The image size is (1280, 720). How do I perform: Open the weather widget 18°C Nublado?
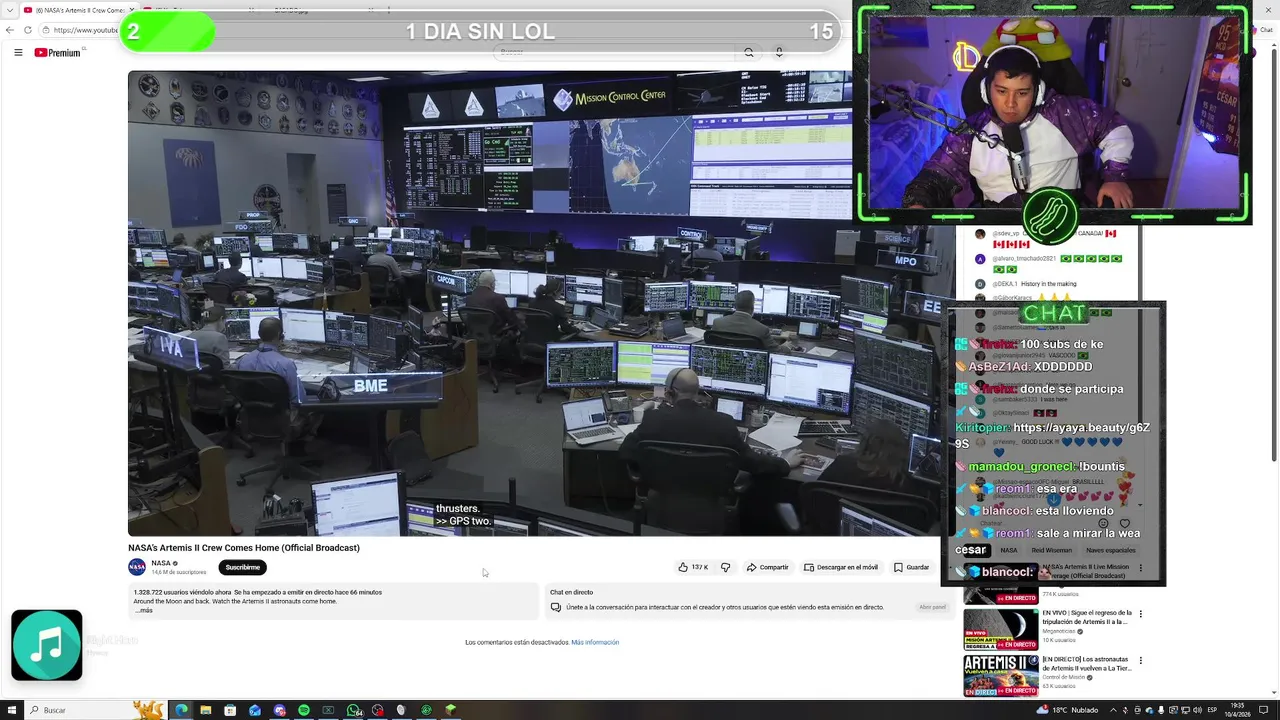click(1069, 710)
